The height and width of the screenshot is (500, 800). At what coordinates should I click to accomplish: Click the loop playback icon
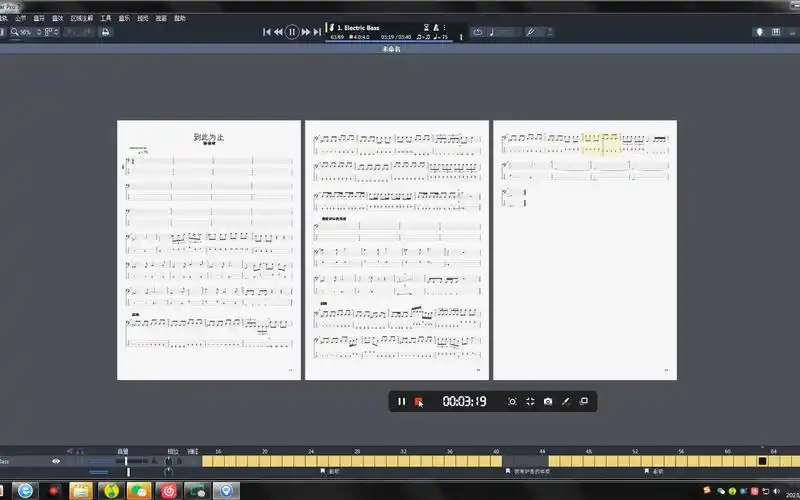(x=477, y=32)
